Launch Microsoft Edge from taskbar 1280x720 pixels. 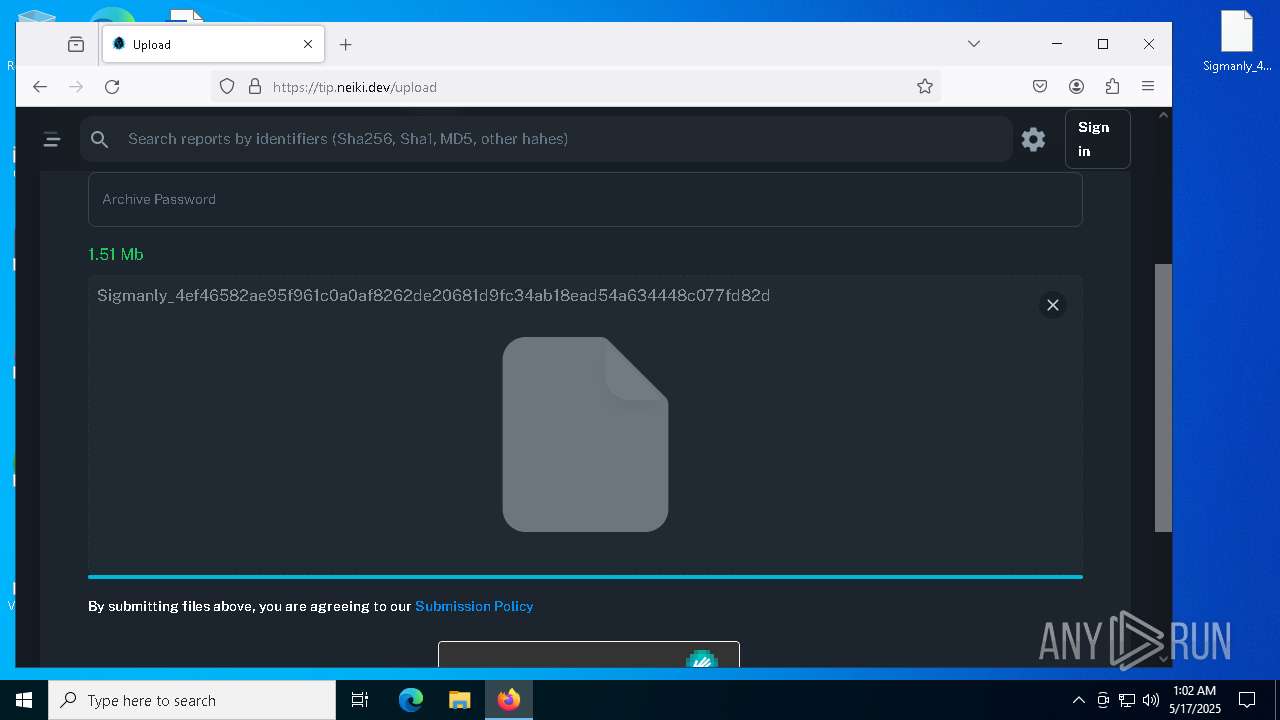[411, 700]
